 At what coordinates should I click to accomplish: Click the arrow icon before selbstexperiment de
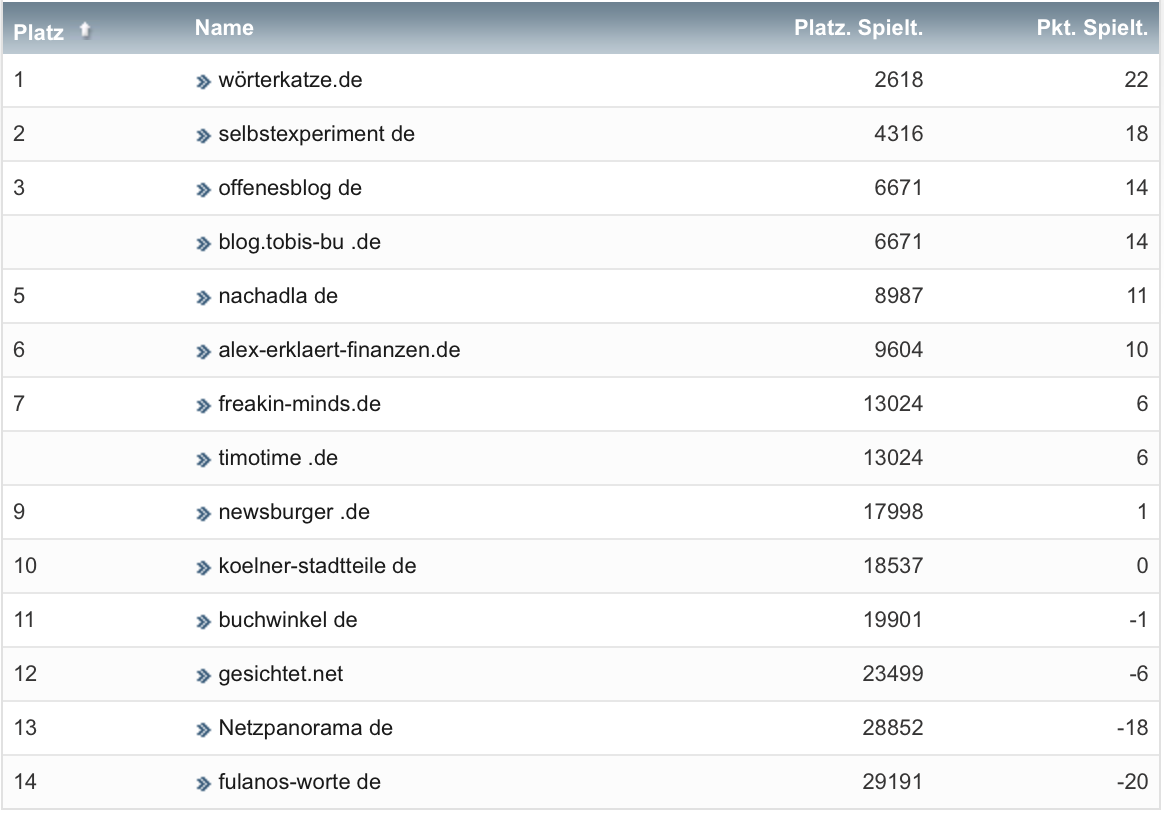[x=203, y=136]
